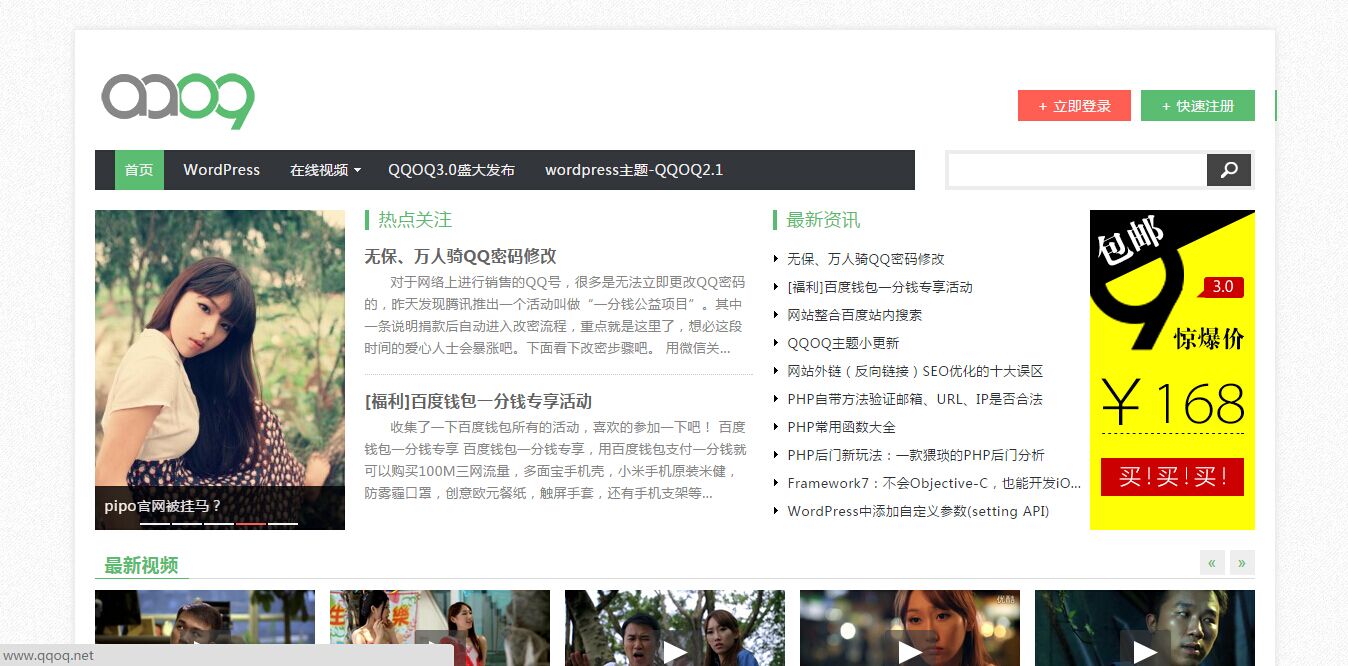This screenshot has height=666, width=1348.
Task: Open QQOQ主题小更新 news link
Action: (843, 343)
